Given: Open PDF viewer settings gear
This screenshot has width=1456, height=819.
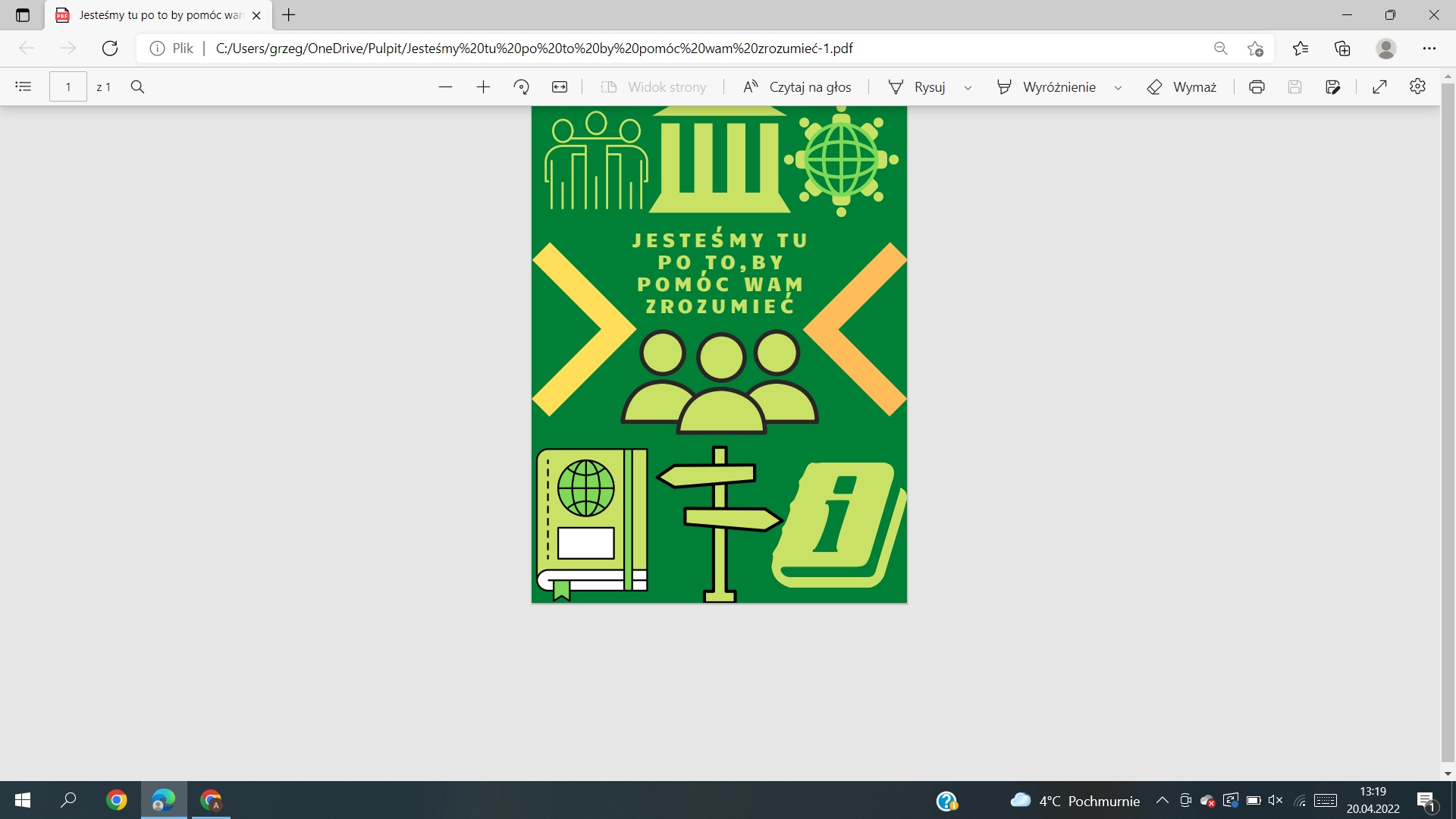Looking at the screenshot, I should pyautogui.click(x=1417, y=86).
